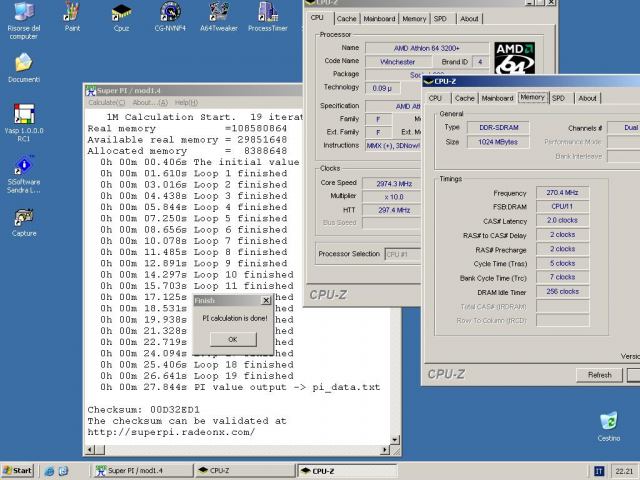Open the Cestino recycle bin
The width and height of the screenshot is (640, 480).
tap(609, 427)
